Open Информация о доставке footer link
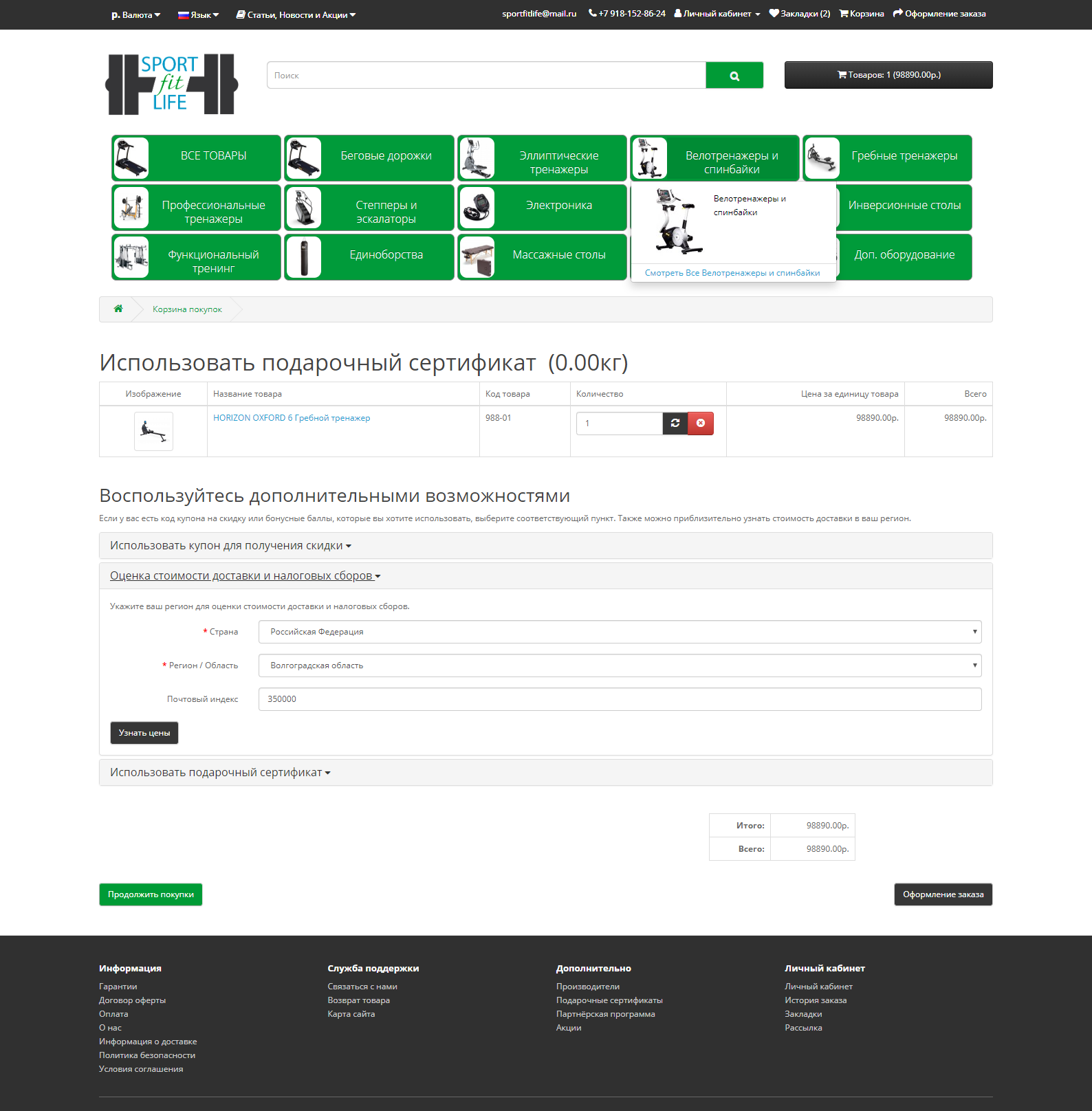1092x1111 pixels. 148,1042
